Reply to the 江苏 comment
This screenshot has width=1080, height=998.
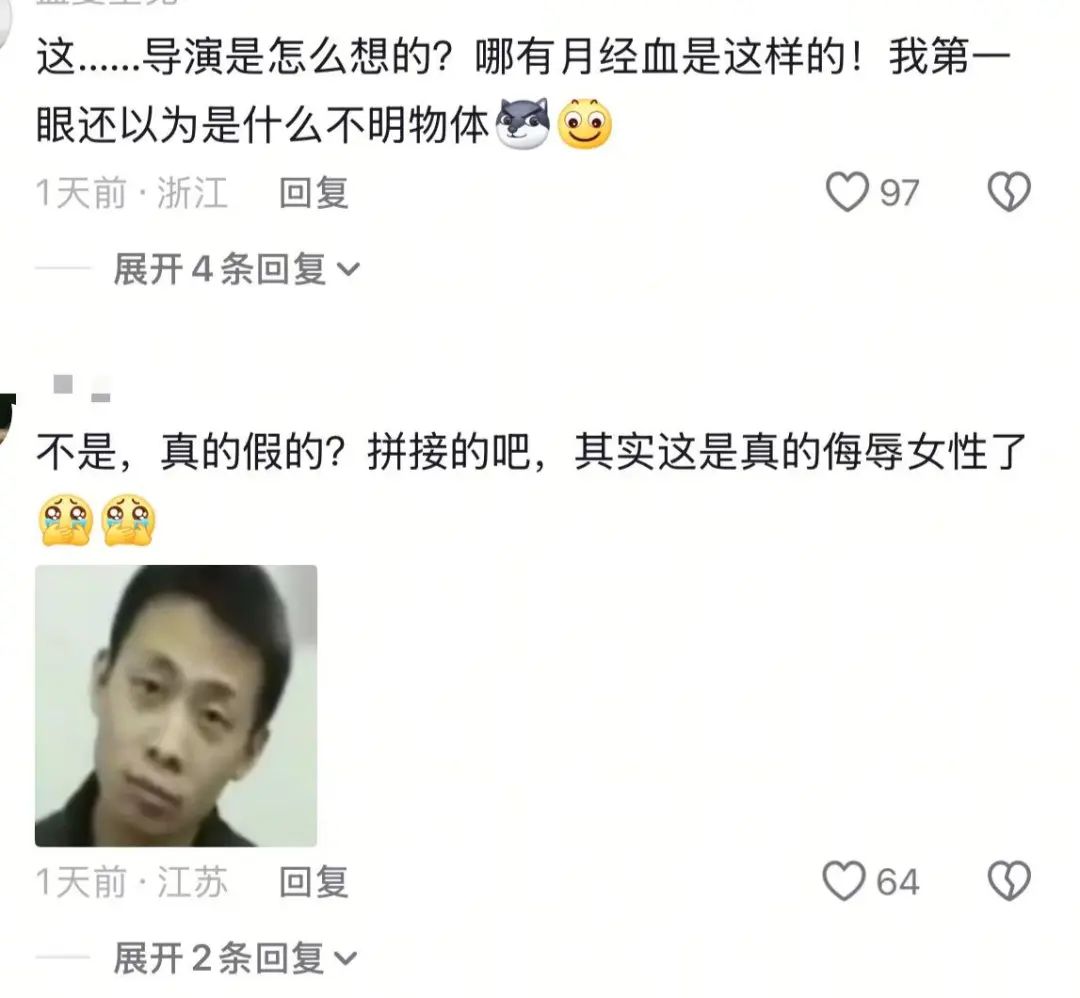click(x=313, y=882)
